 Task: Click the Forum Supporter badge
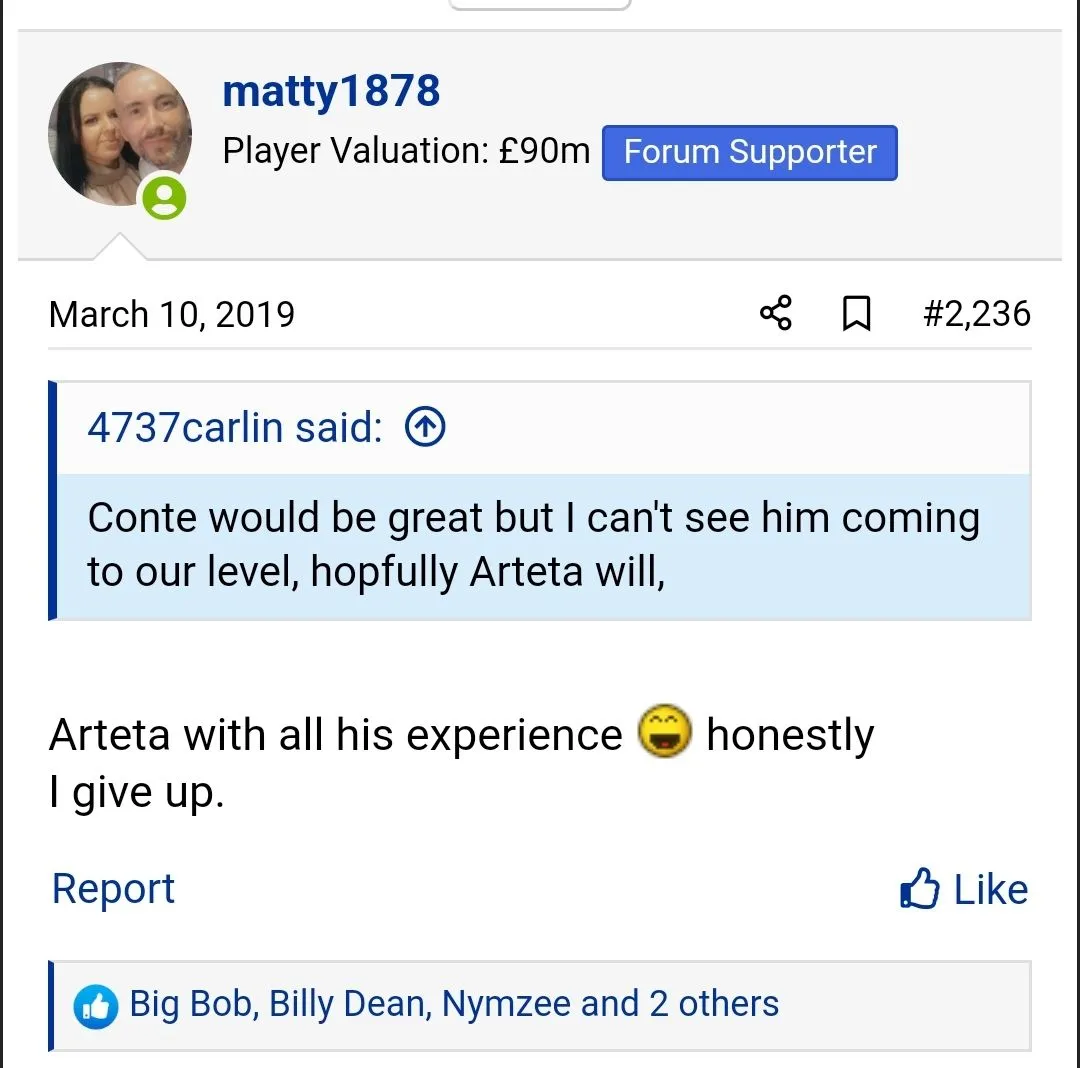coord(749,152)
